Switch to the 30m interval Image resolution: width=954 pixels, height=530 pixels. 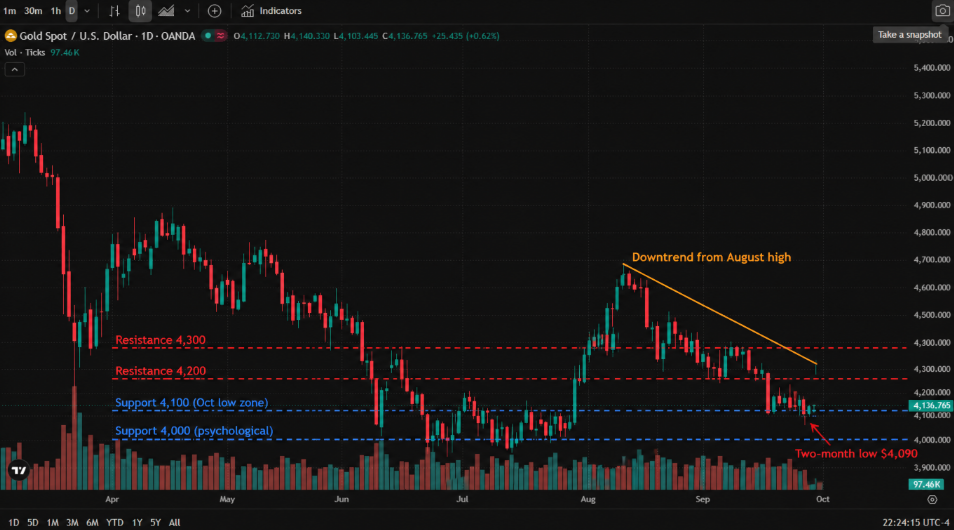33,11
